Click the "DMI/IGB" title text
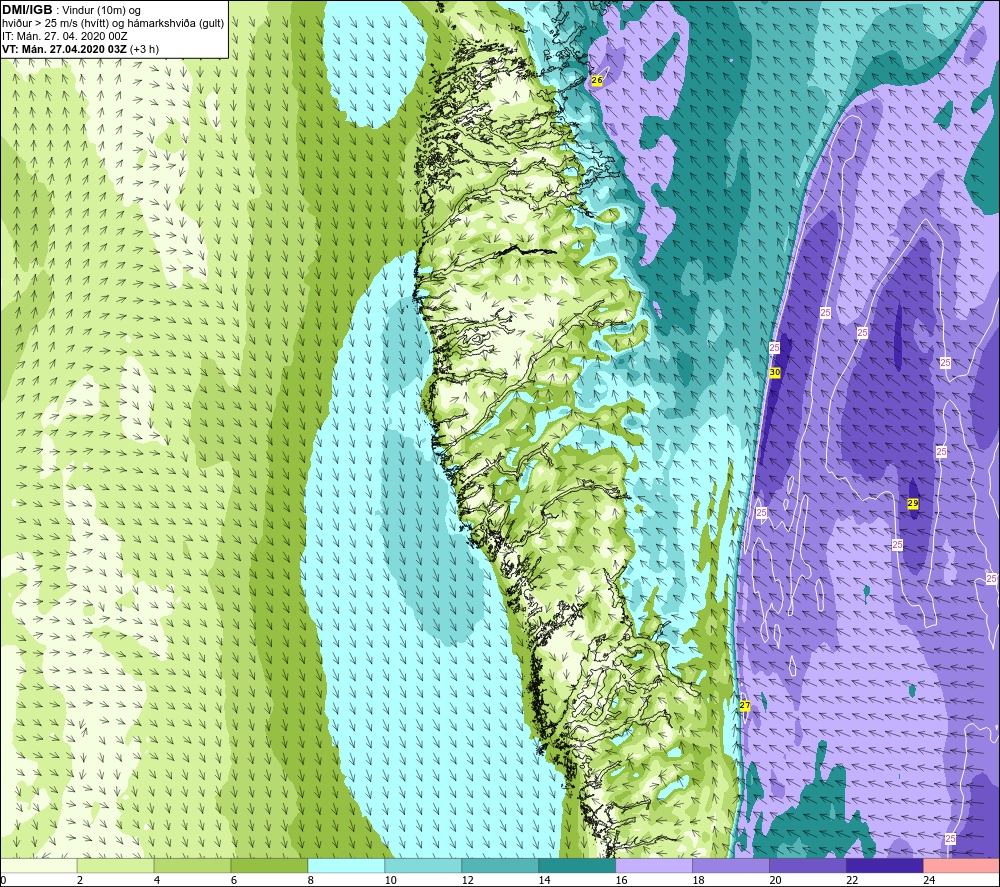Screen dimensions: 1000x887 coord(27,10)
